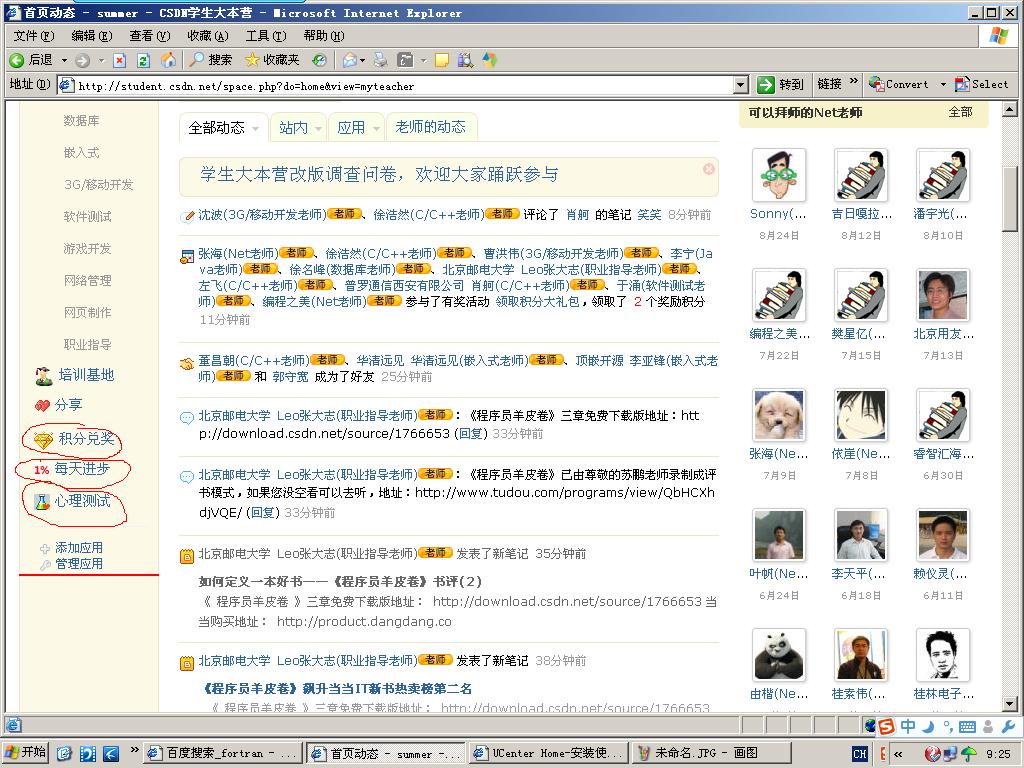Open the Convert dropdown arrow
Screen dimensions: 1024x768
(x=943, y=84)
